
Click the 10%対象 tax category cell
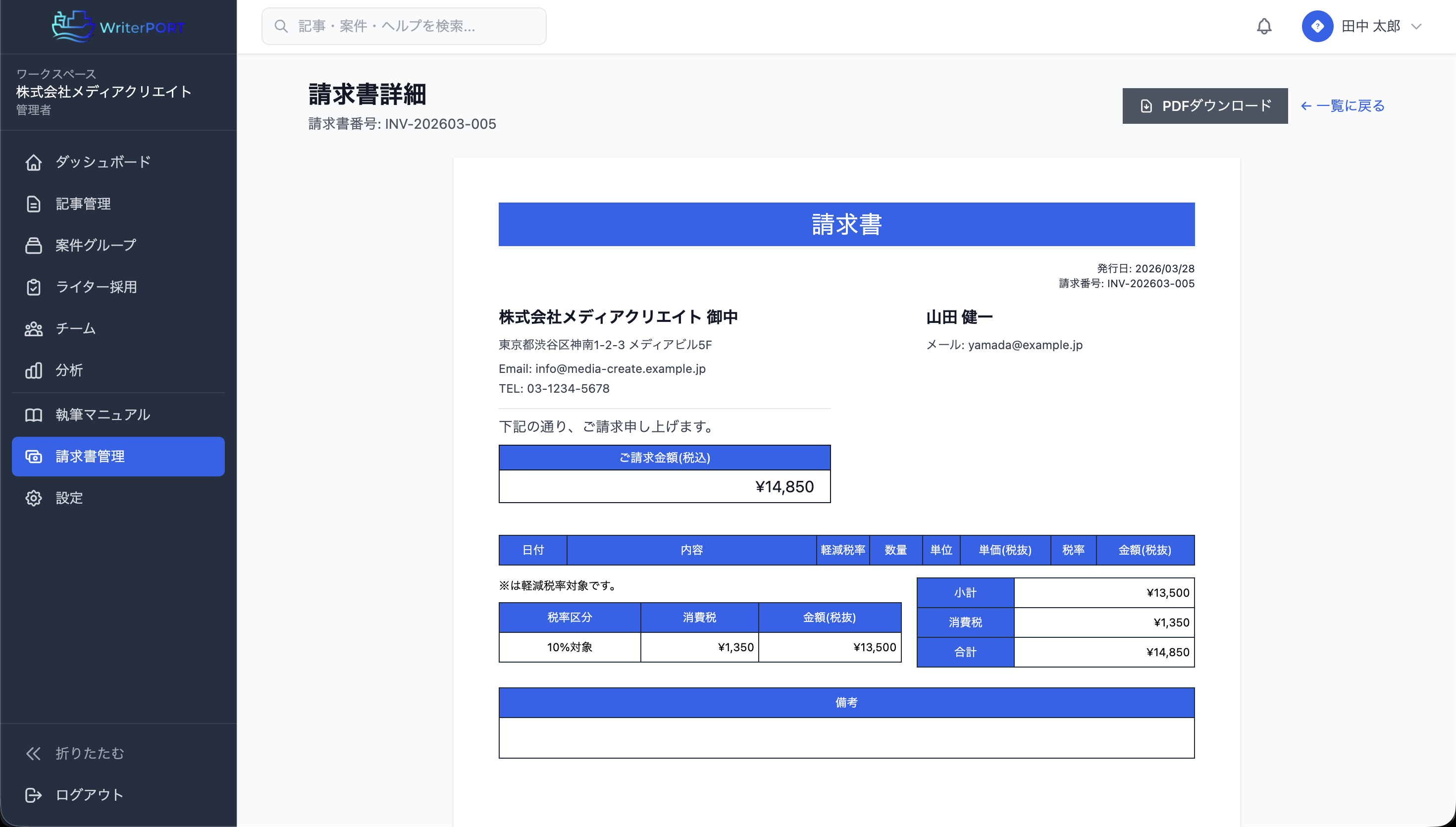click(x=570, y=647)
